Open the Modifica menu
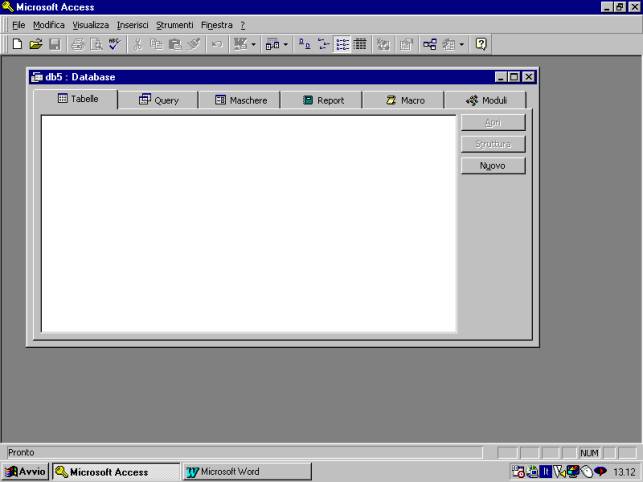This screenshot has width=643, height=482. tap(49, 25)
